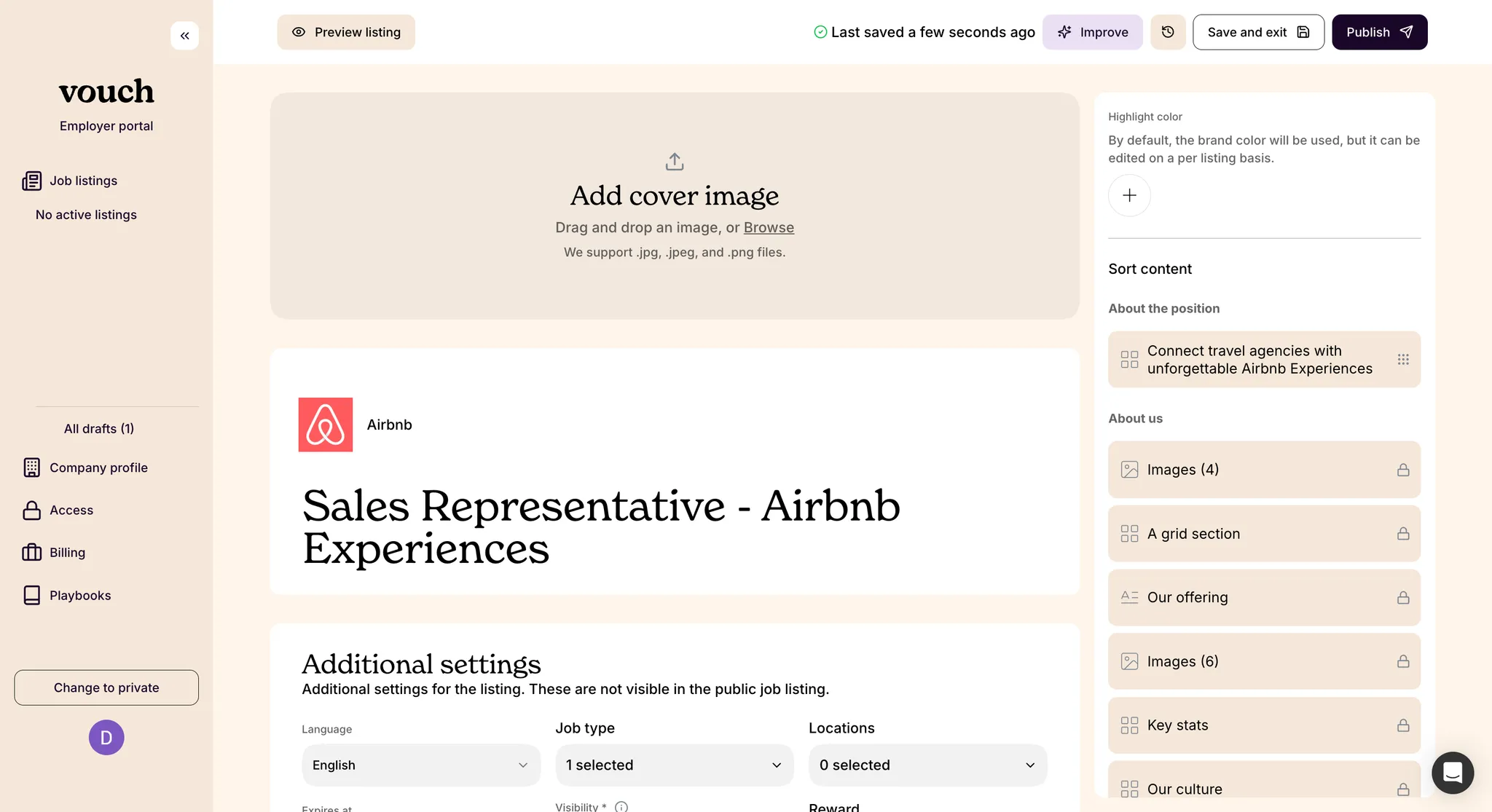The width and height of the screenshot is (1492, 812).
Task: Add a highlight color with plus button
Action: click(1129, 195)
